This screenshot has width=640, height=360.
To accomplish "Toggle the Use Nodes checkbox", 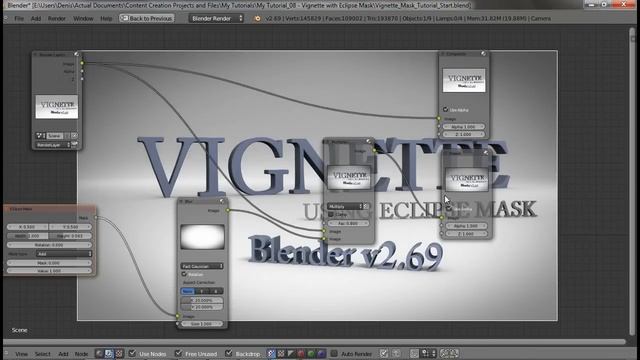I will pos(132,353).
